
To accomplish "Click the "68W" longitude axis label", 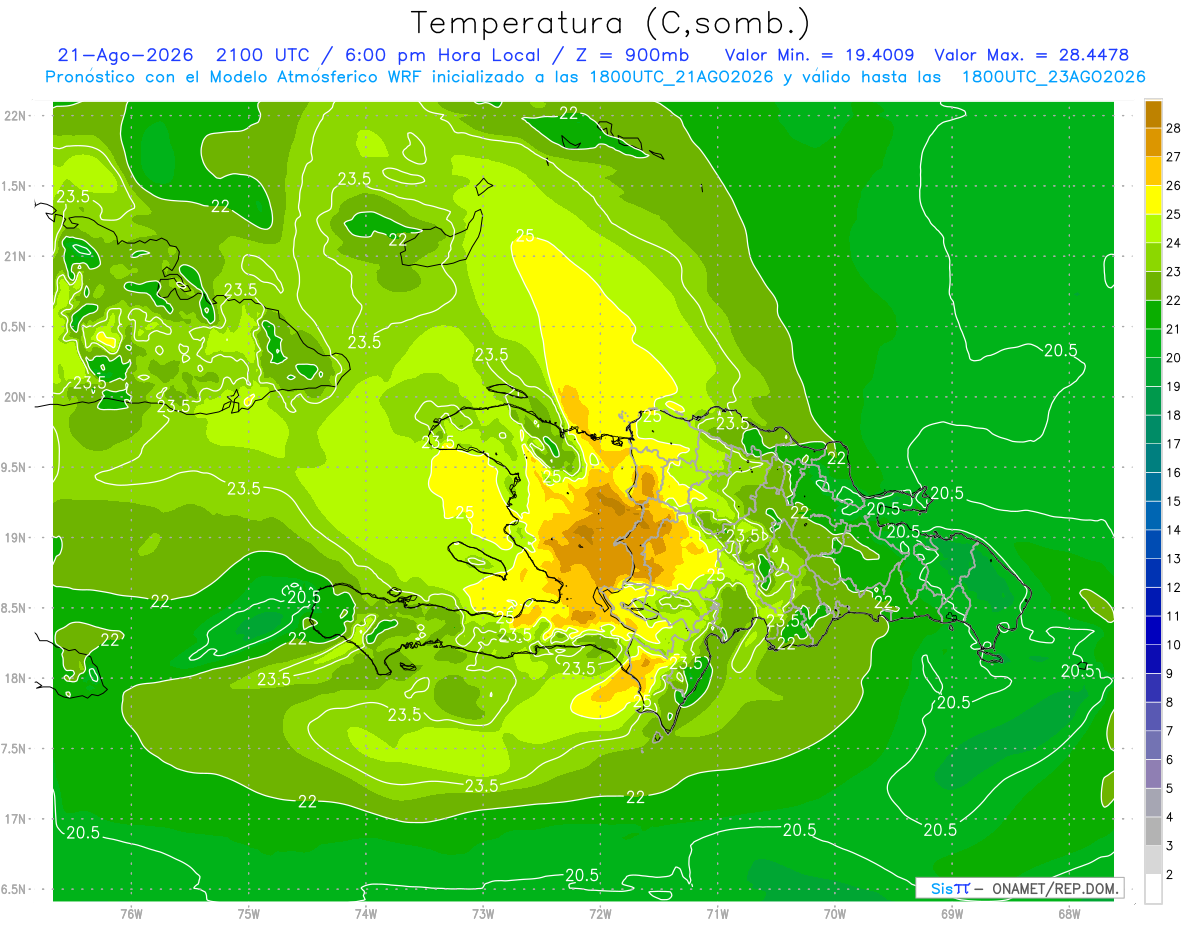I will (x=1069, y=913).
